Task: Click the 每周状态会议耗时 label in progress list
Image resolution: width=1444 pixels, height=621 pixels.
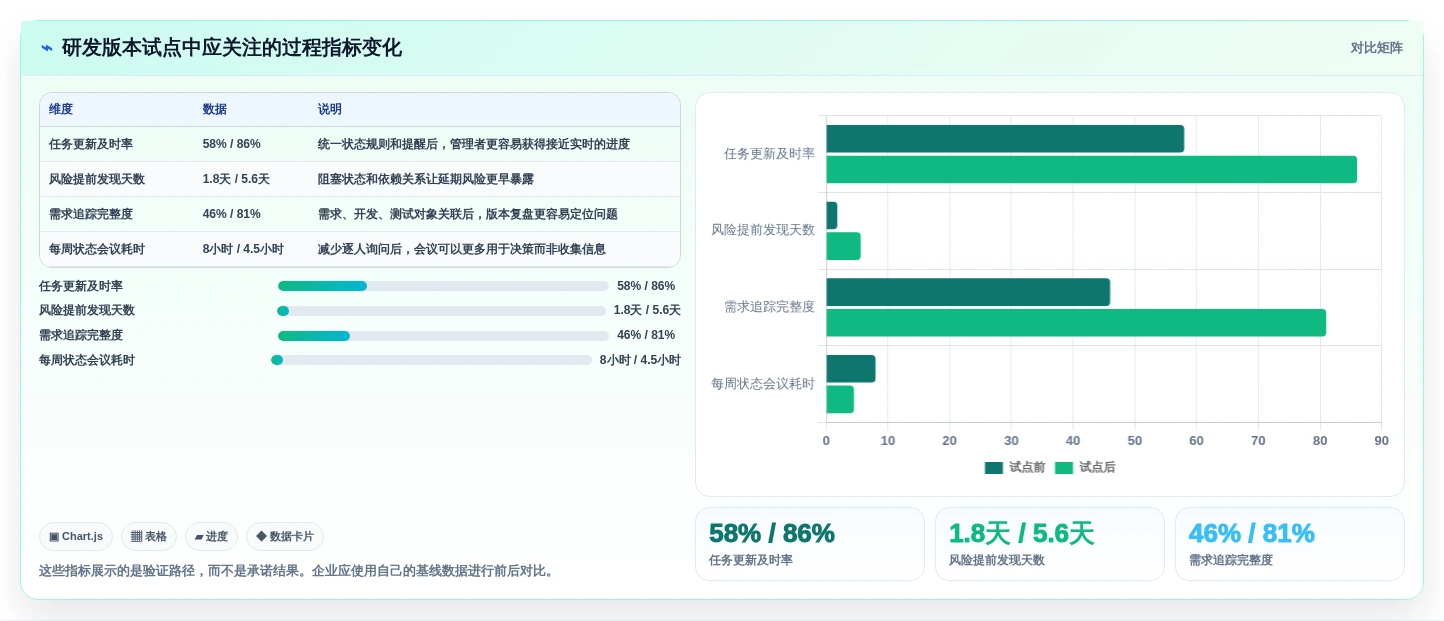Action: coord(87,360)
